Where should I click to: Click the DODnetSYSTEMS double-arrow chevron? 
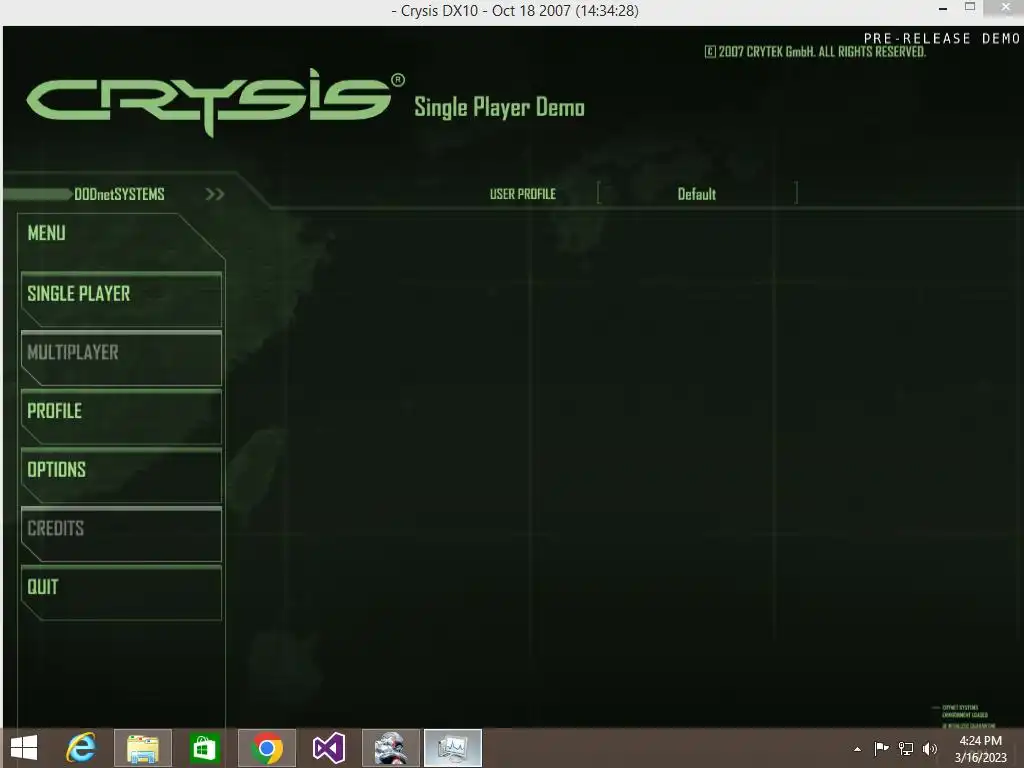(x=215, y=194)
